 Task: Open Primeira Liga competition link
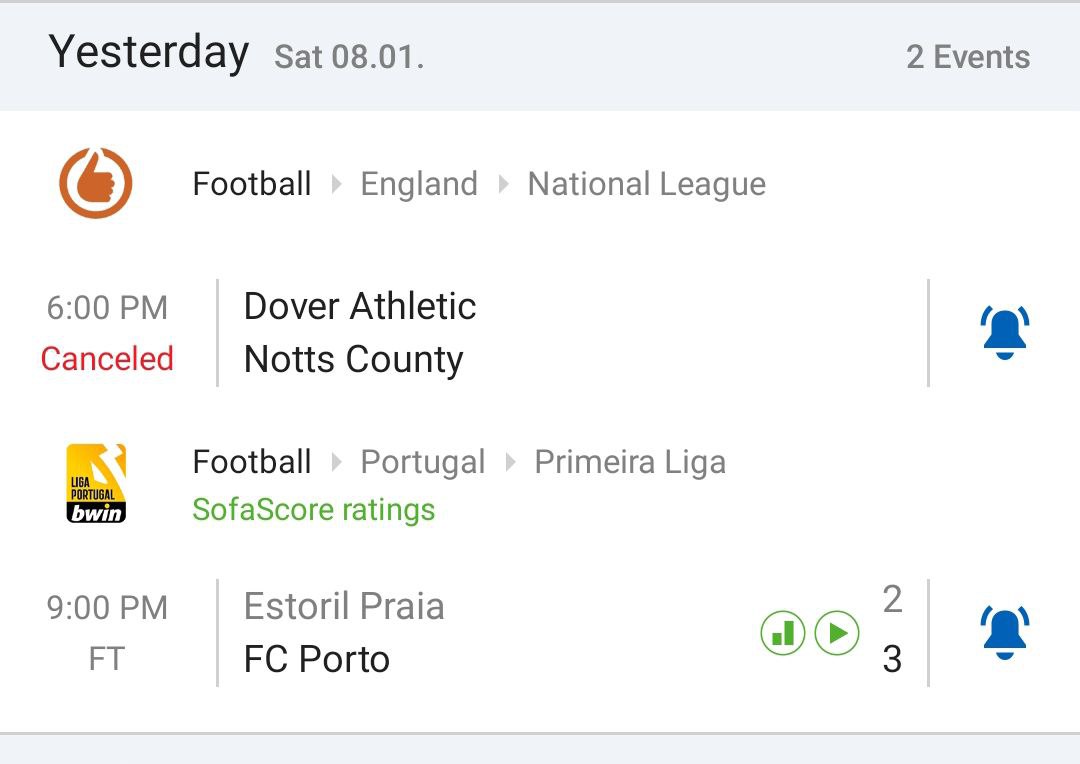coord(630,462)
